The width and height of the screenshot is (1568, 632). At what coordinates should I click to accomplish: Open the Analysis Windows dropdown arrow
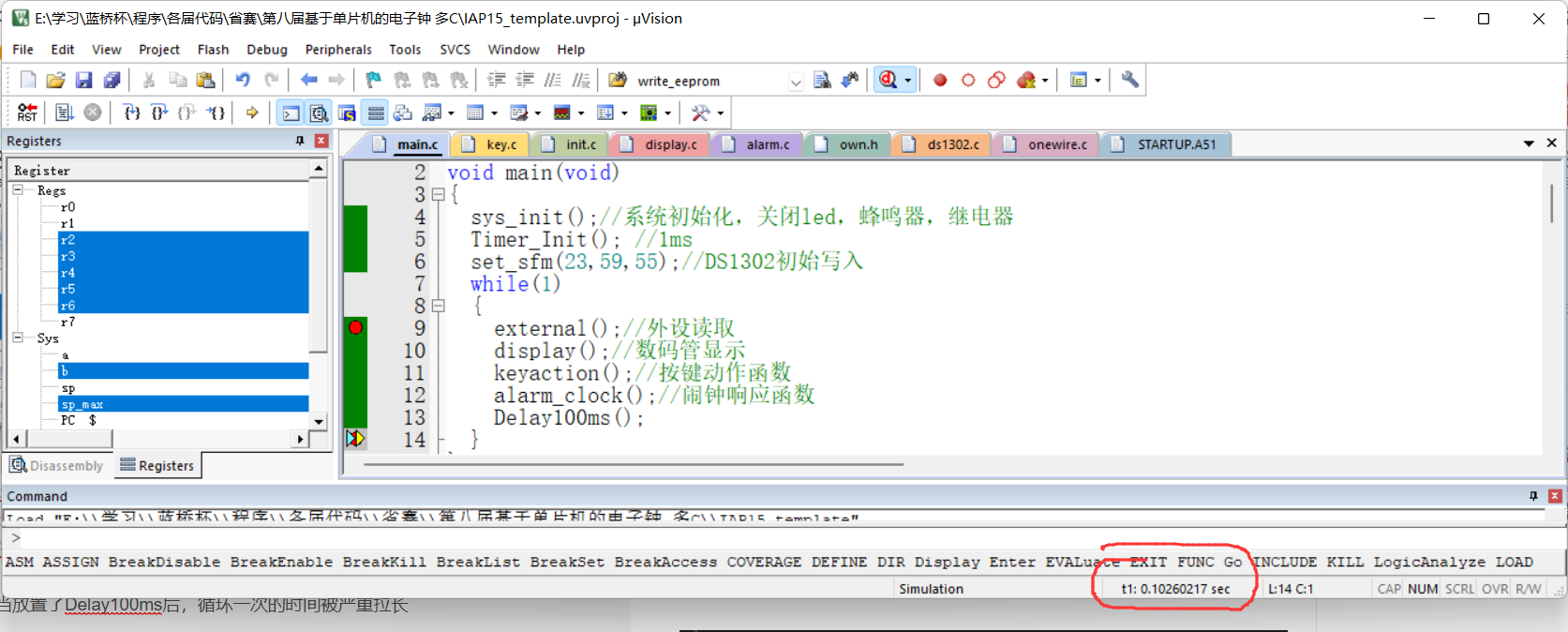581,113
